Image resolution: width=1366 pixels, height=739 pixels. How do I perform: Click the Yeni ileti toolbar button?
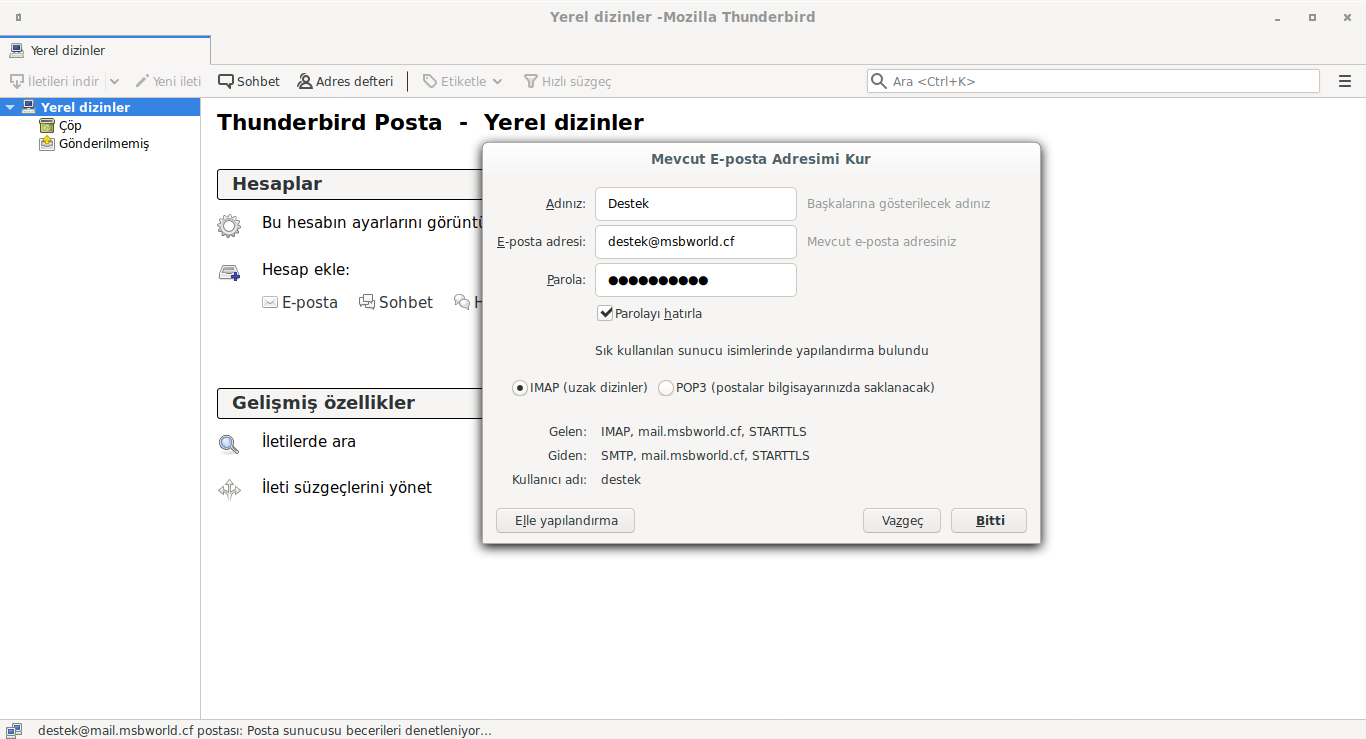(x=168, y=81)
